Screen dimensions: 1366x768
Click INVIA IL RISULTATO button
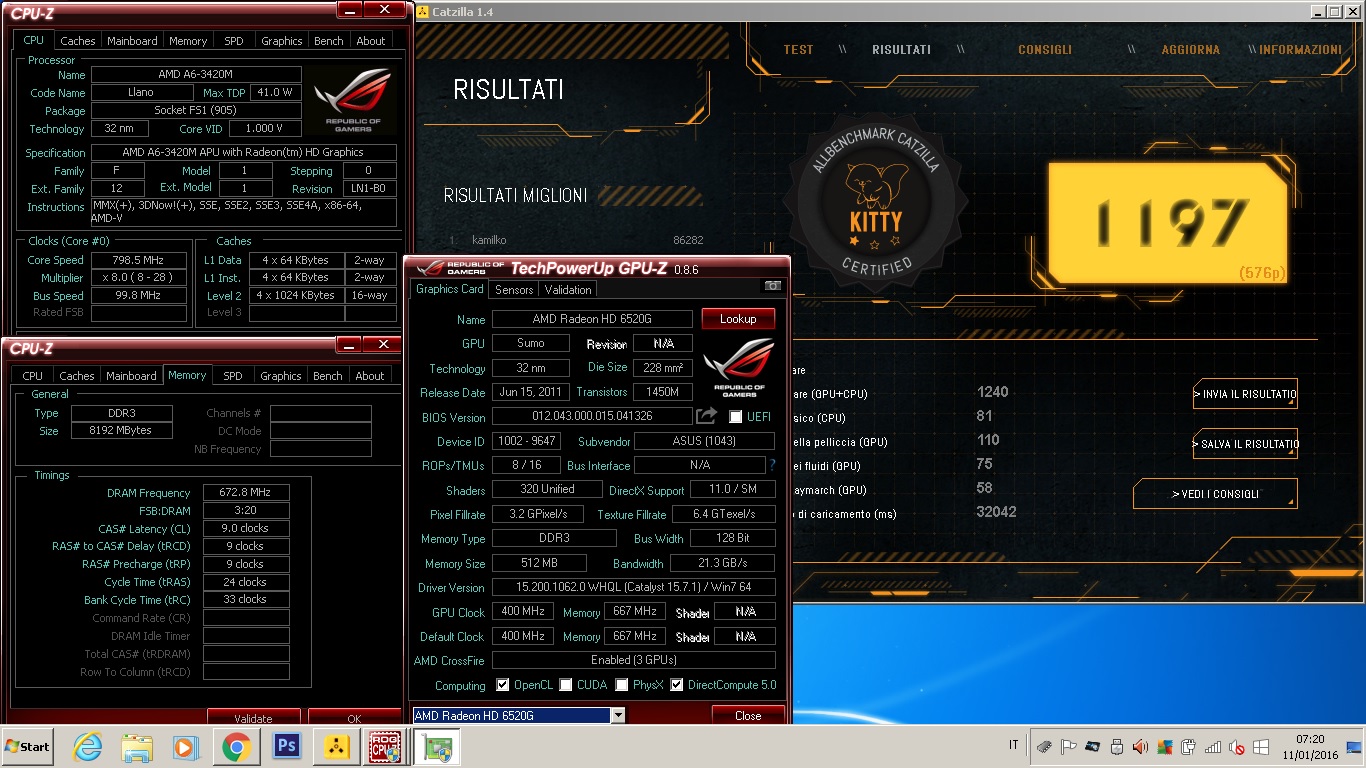pyautogui.click(x=1245, y=394)
